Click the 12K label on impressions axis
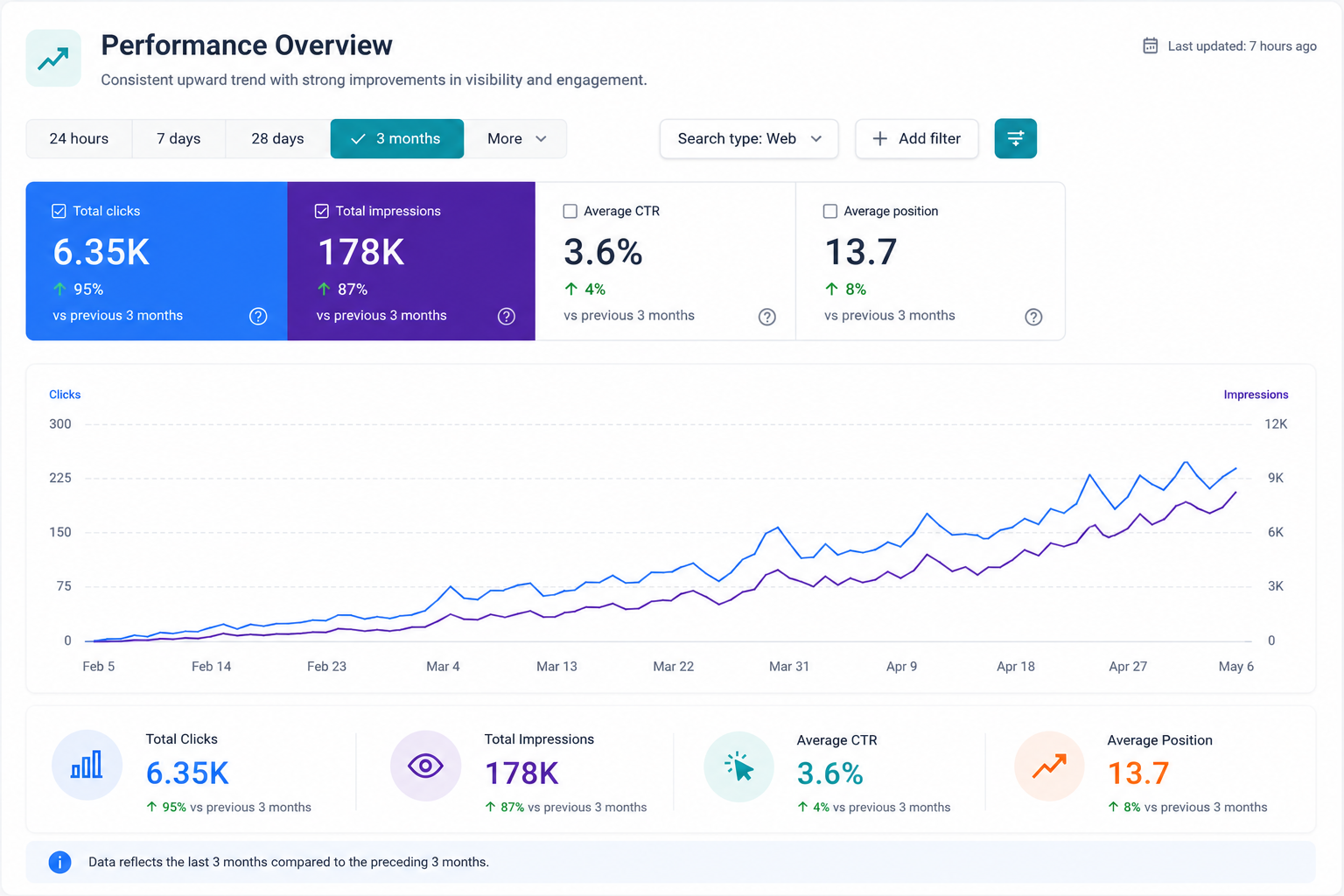1344x896 pixels. 1276,424
